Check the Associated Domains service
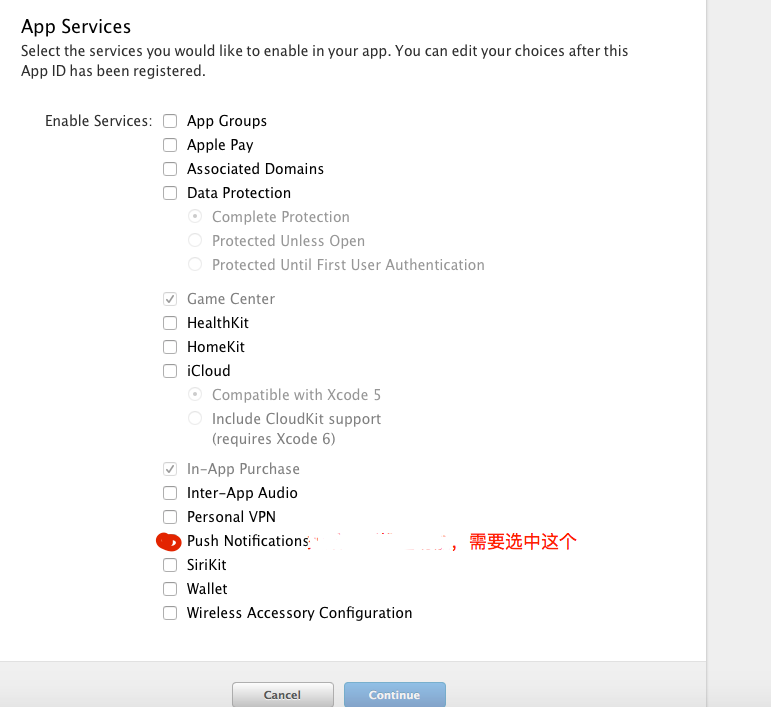The image size is (771, 707). (170, 169)
